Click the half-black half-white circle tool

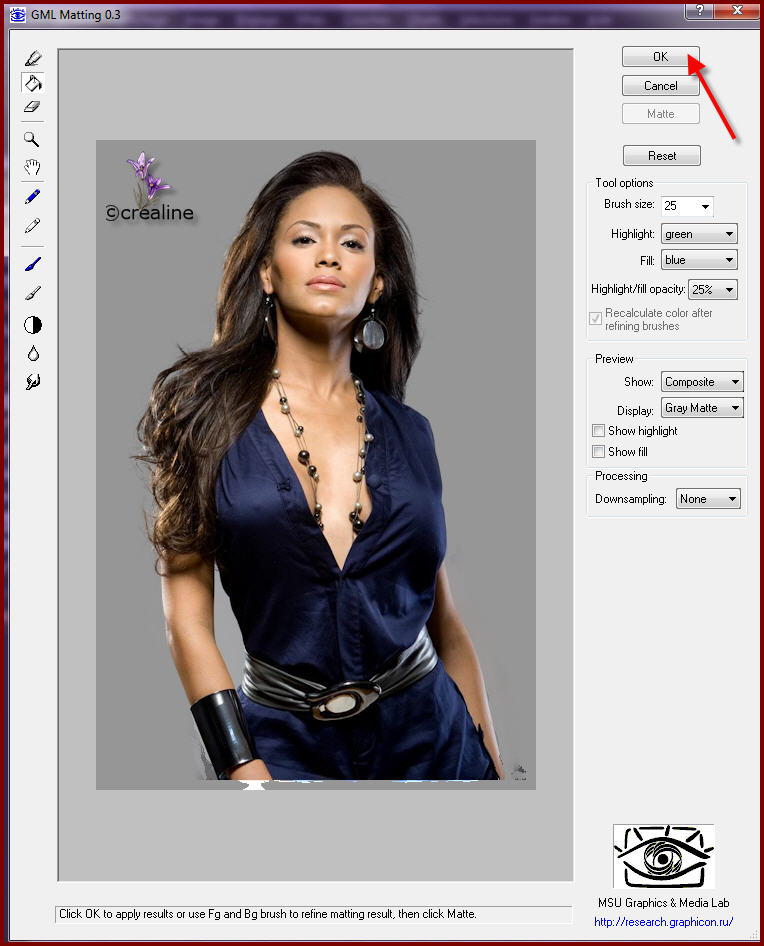33,325
